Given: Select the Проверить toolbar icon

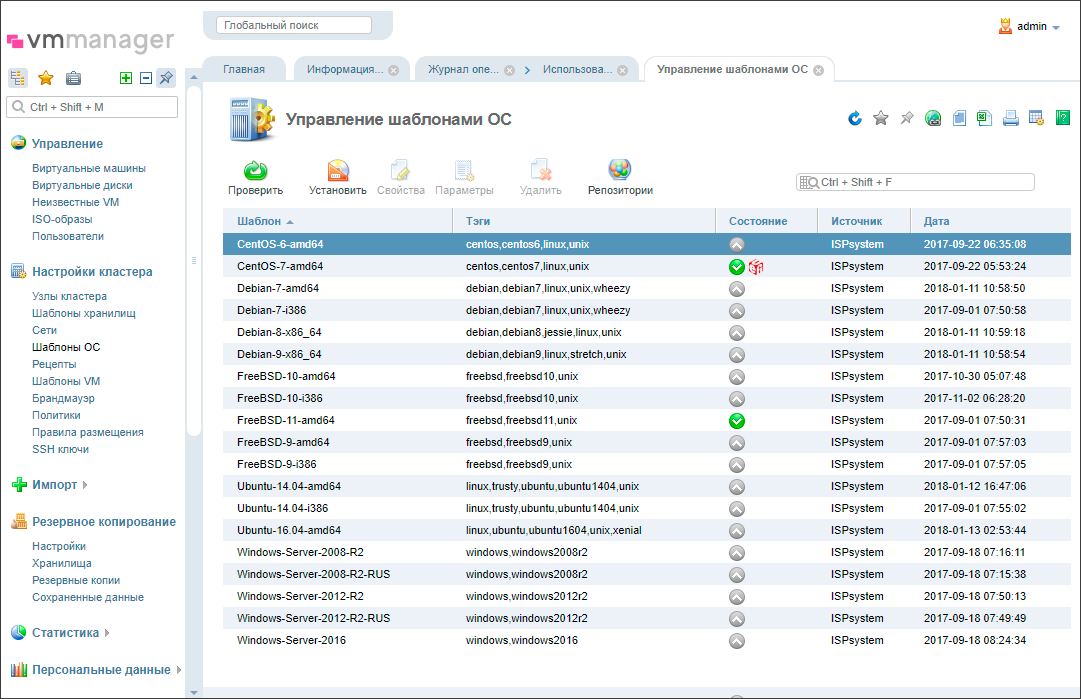Looking at the screenshot, I should tap(253, 172).
